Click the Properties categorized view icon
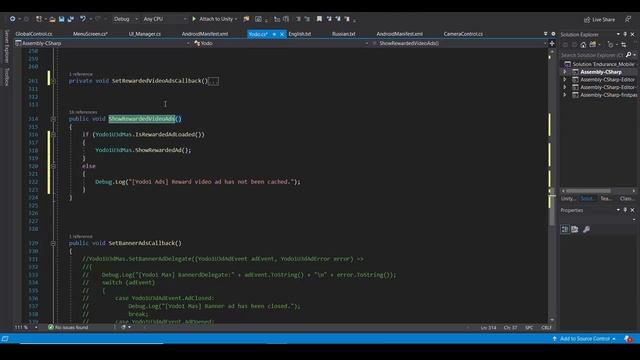Viewport: 640px width, 360px height. click(x=565, y=229)
